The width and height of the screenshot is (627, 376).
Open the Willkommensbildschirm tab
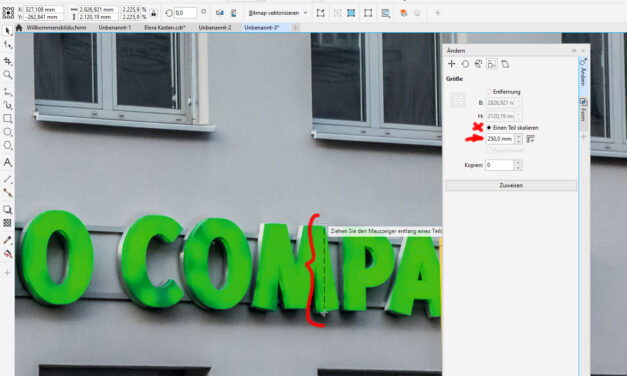[56, 28]
